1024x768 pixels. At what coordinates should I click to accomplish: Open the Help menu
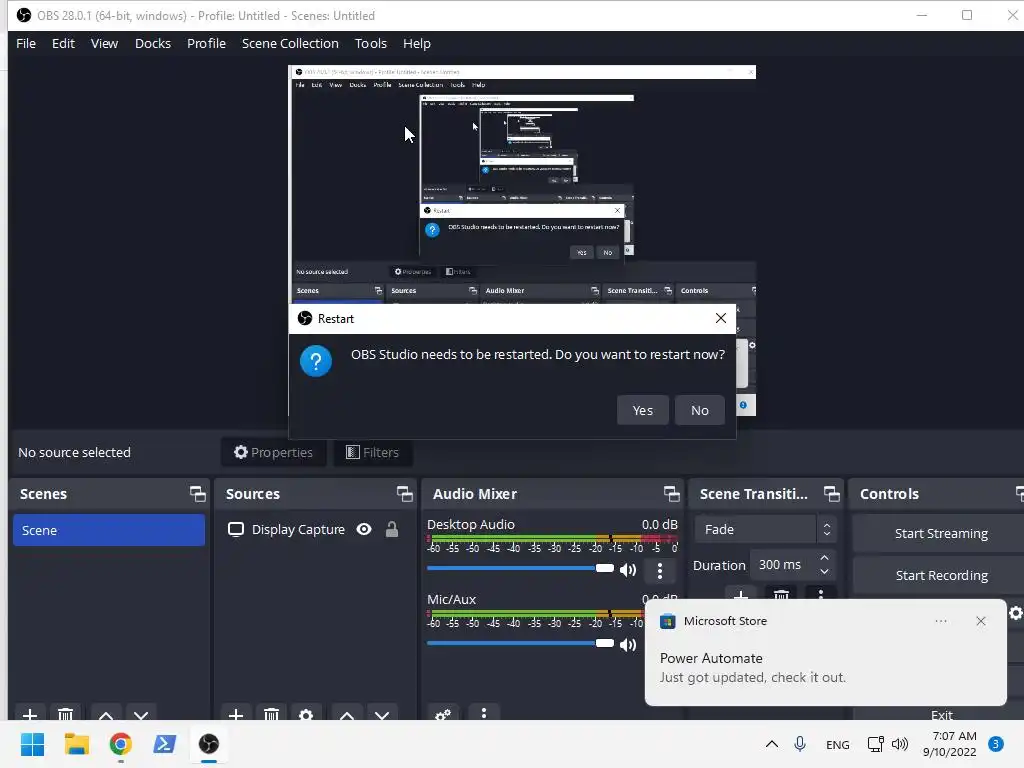(x=417, y=43)
